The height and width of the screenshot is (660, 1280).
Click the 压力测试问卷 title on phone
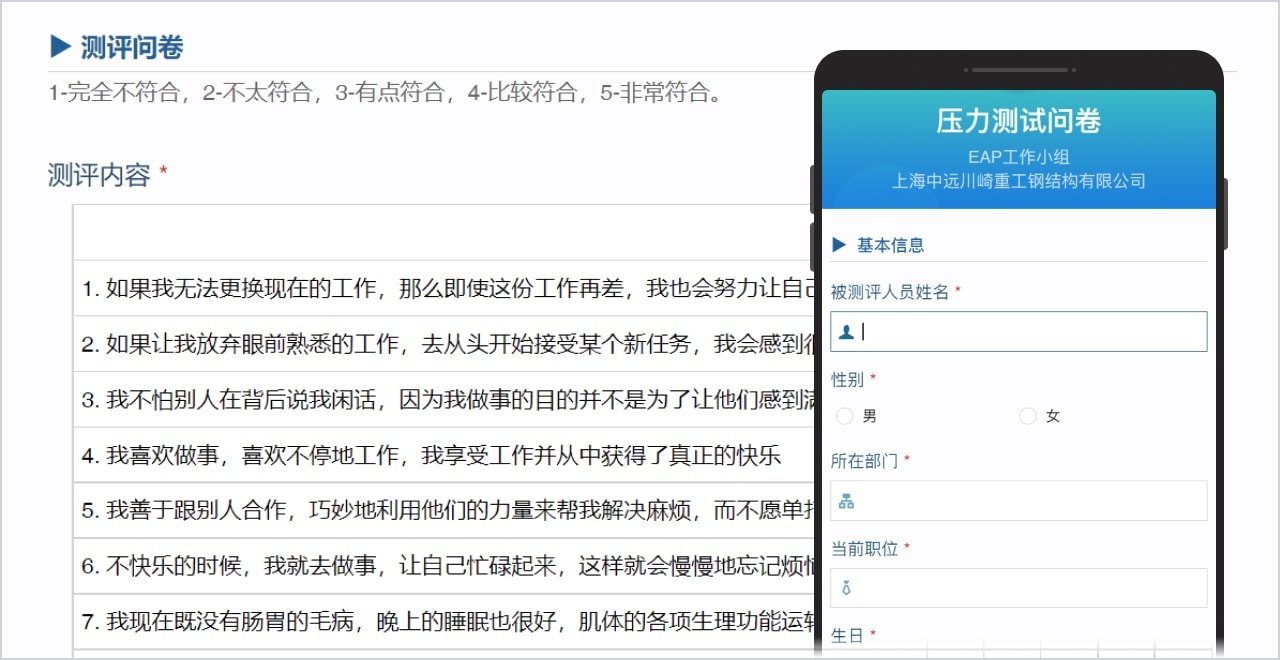pyautogui.click(x=1018, y=122)
